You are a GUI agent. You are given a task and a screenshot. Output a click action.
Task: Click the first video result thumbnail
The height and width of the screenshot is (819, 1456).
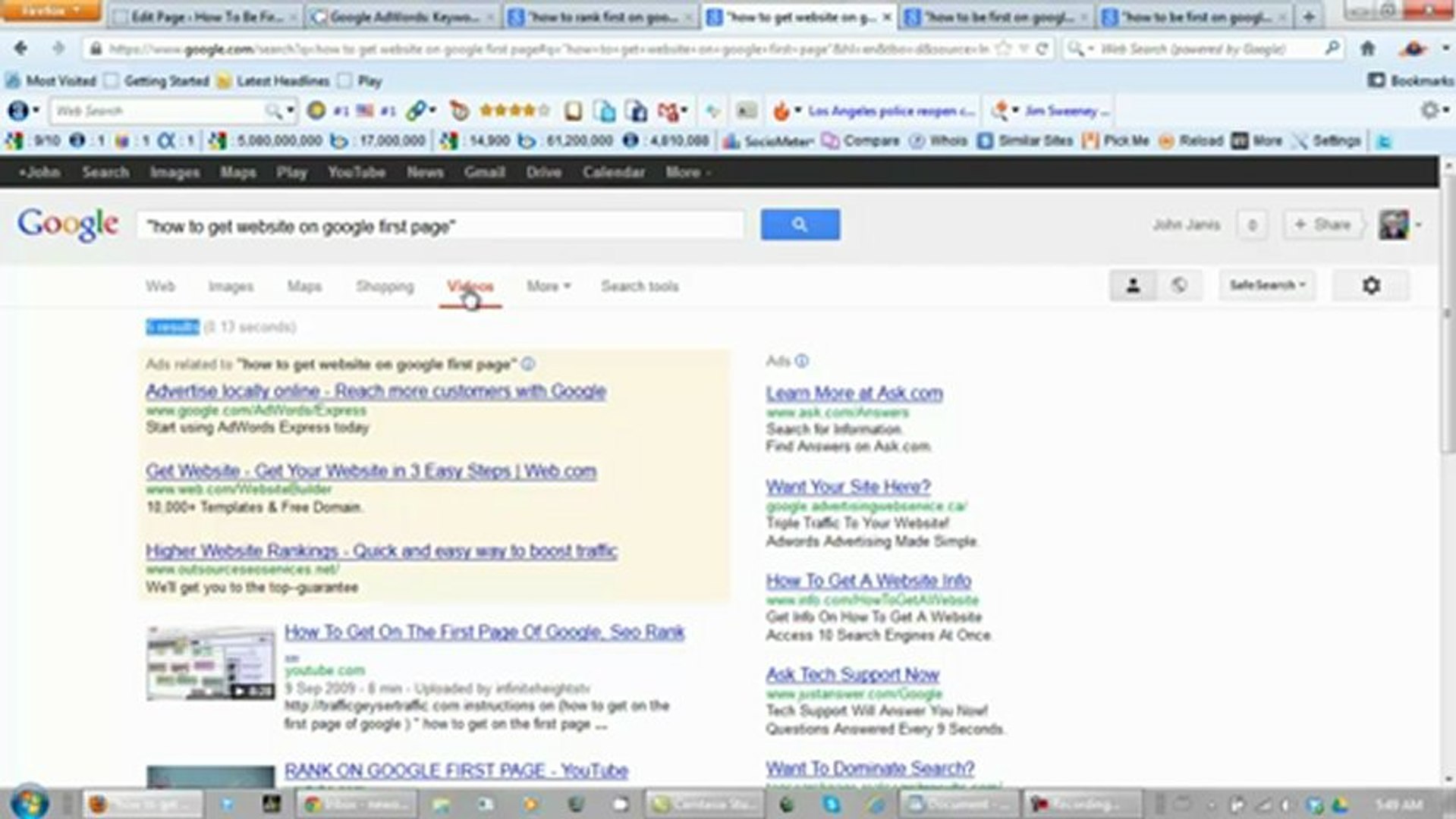pos(211,664)
